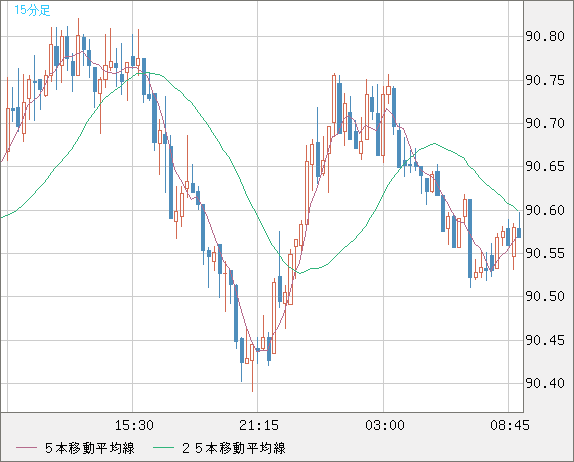Click the 21:15 time axis label
The image size is (574, 462).
coord(259,425)
